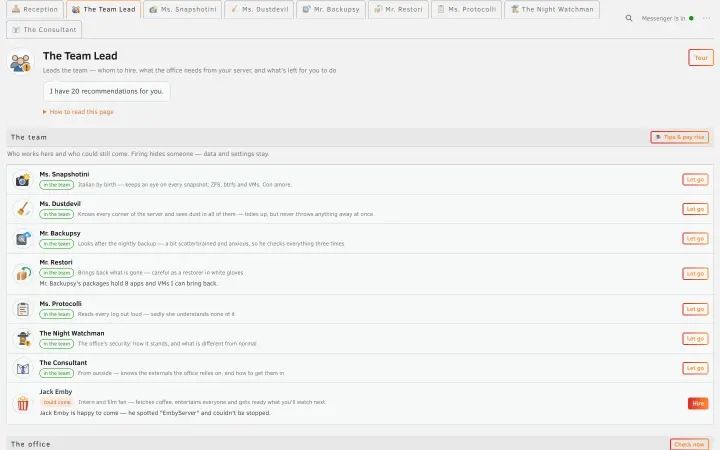Open the Ms. Dustdevil tab
Viewport: 720px width, 450px height.
point(259,9)
